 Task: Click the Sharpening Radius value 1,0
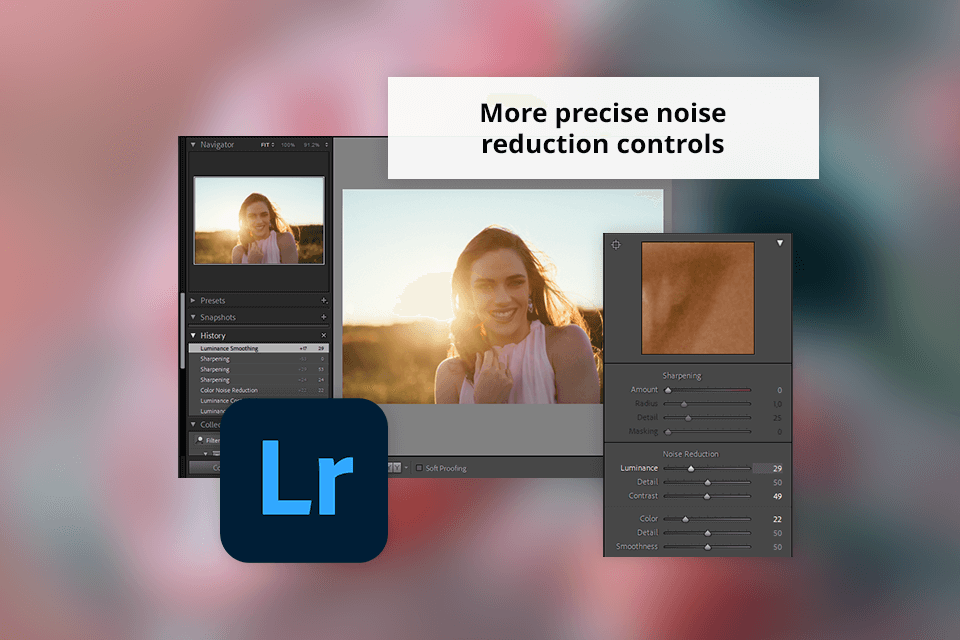[x=777, y=404]
